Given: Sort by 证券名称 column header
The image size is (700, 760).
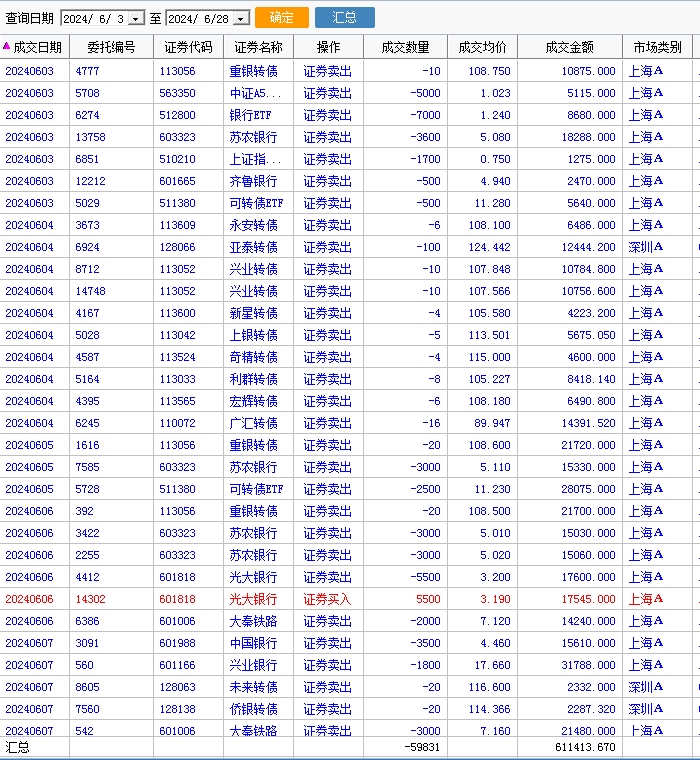Looking at the screenshot, I should pos(258,47).
